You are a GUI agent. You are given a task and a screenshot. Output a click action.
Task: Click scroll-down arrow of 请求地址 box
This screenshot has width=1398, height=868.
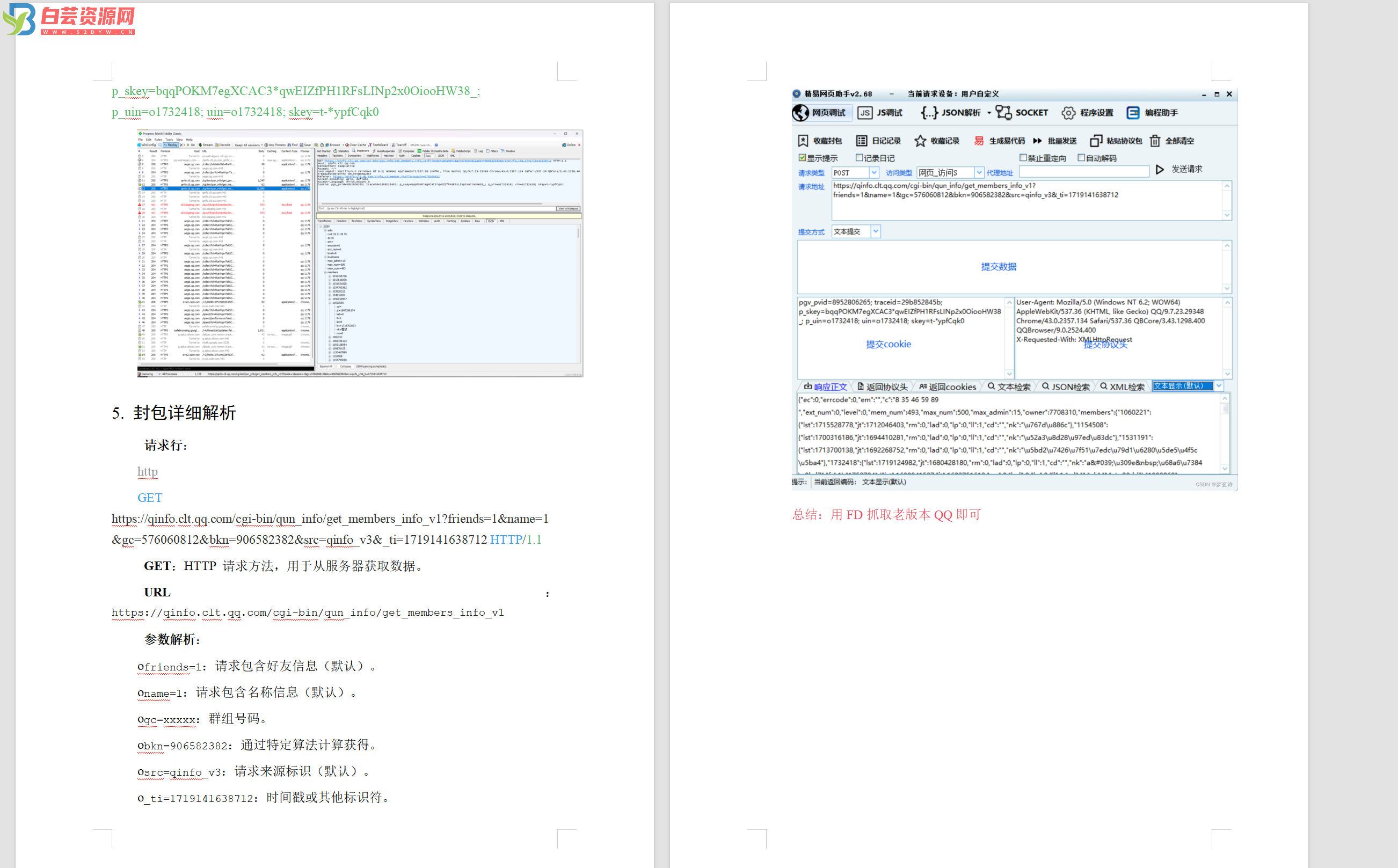(x=1227, y=215)
